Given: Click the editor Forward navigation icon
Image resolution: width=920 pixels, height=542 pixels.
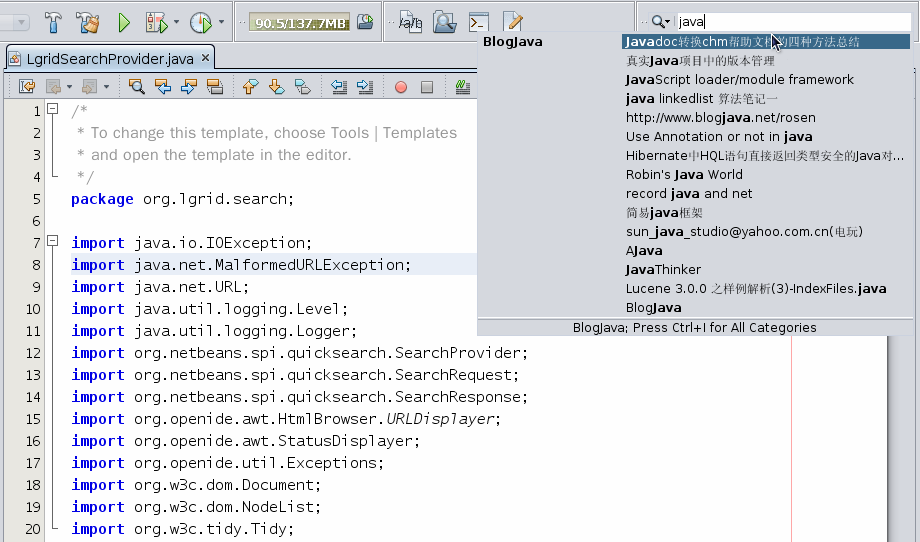Looking at the screenshot, I should [x=89, y=87].
